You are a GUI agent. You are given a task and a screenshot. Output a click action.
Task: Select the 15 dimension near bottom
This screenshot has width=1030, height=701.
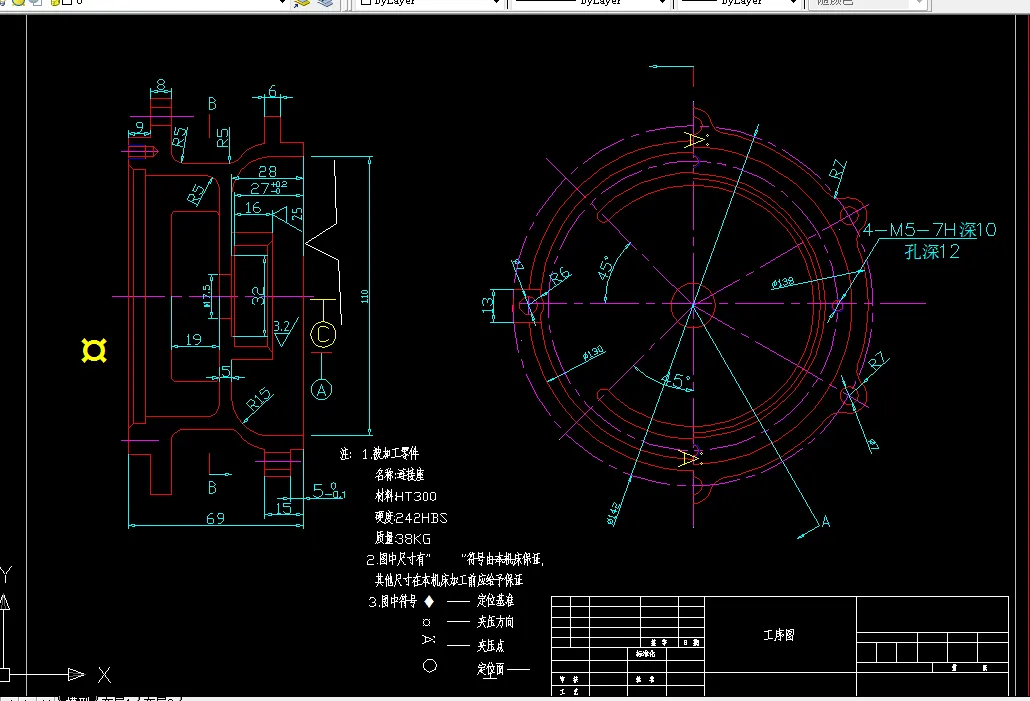(x=283, y=508)
